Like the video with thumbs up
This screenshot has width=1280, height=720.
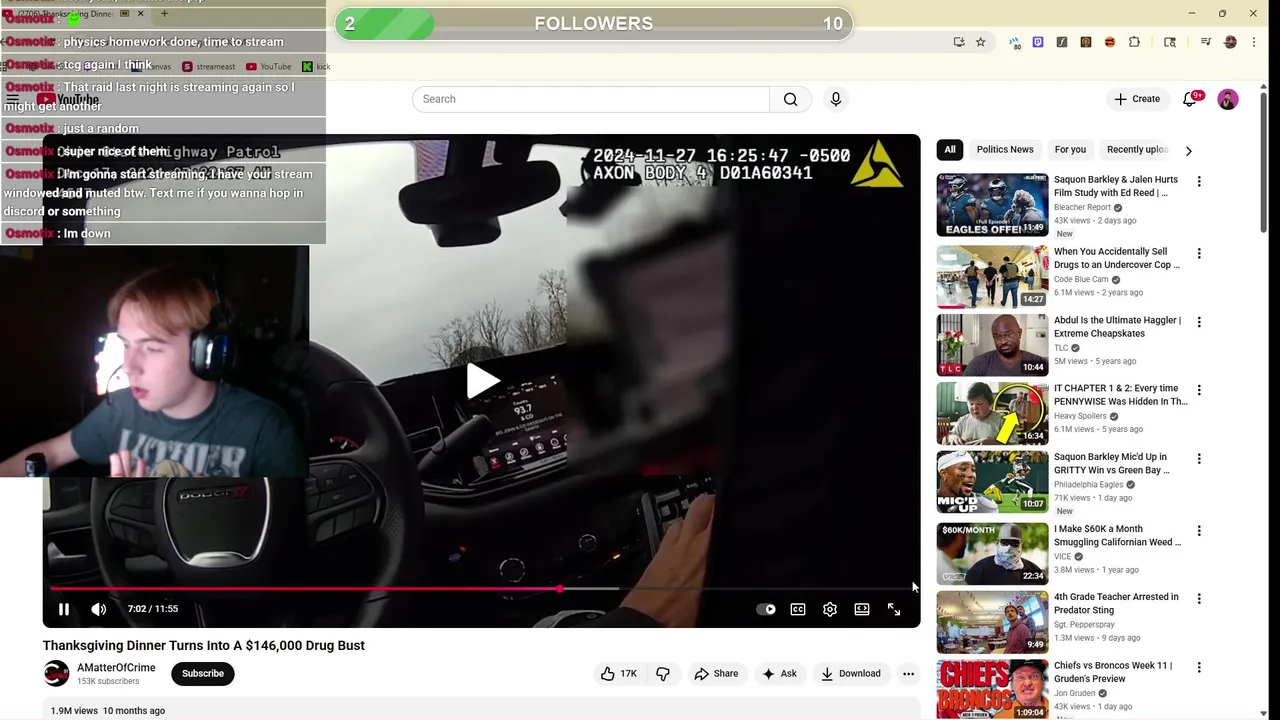click(x=619, y=674)
